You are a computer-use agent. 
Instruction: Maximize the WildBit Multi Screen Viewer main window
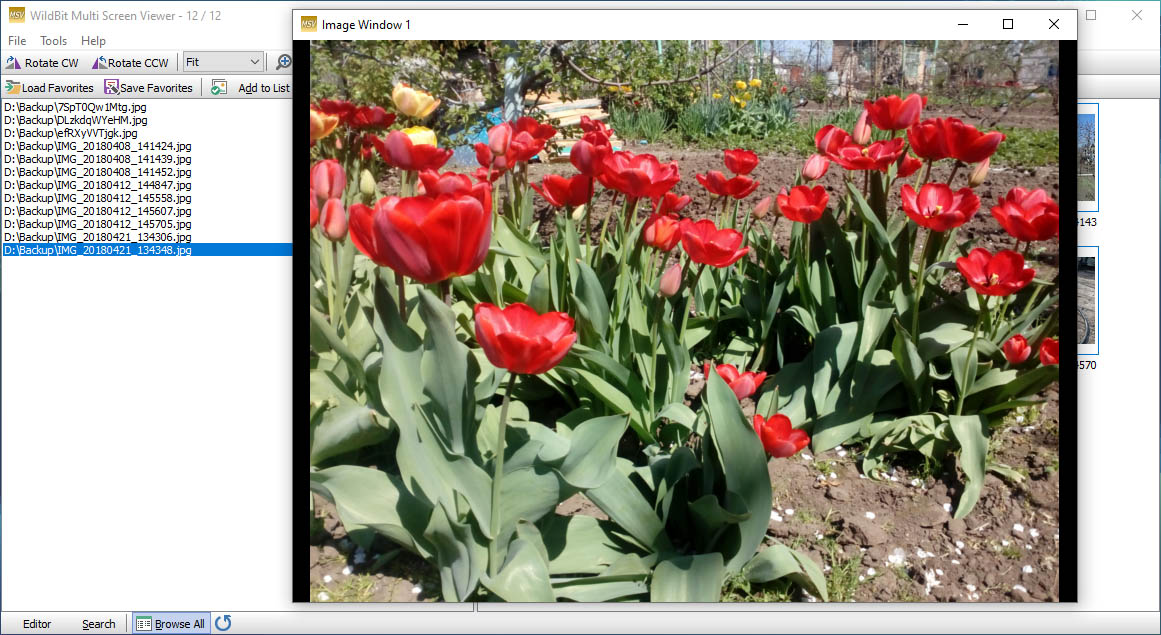tap(1091, 15)
